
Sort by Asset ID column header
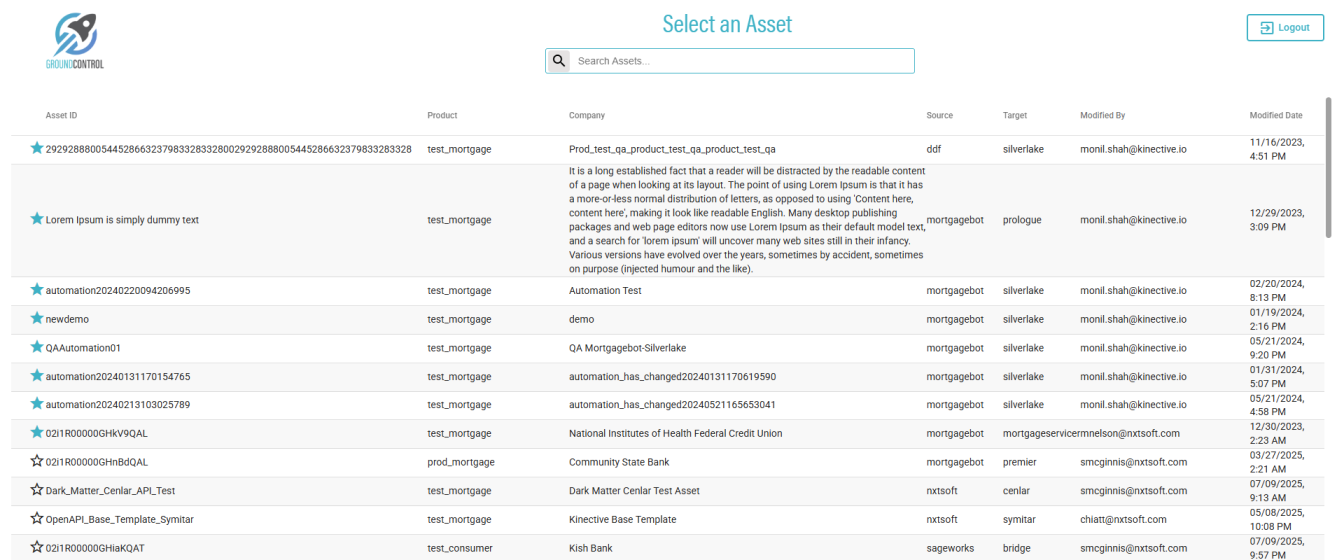[x=61, y=116]
